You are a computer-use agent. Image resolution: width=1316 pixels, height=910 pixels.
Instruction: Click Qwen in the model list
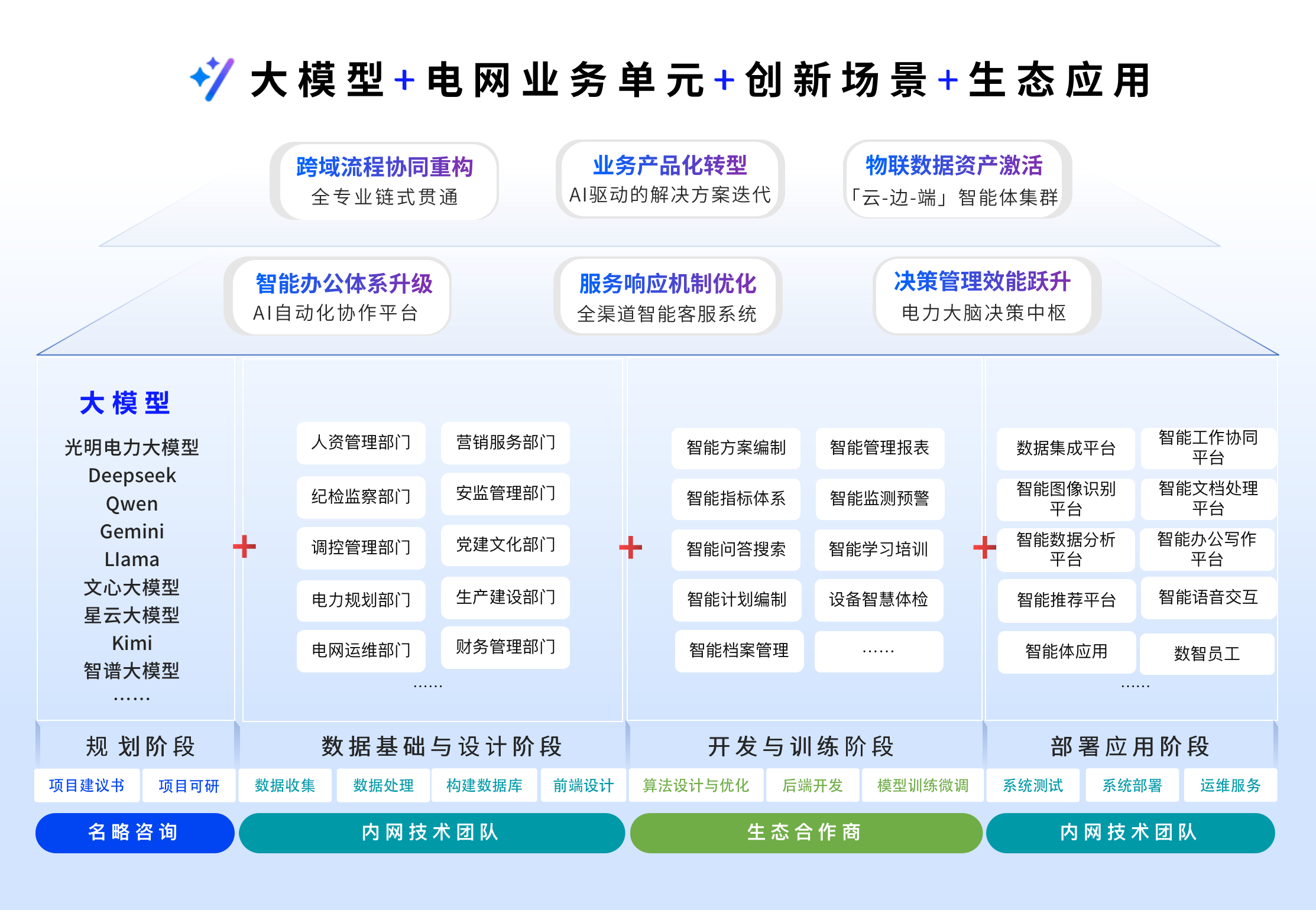(132, 504)
